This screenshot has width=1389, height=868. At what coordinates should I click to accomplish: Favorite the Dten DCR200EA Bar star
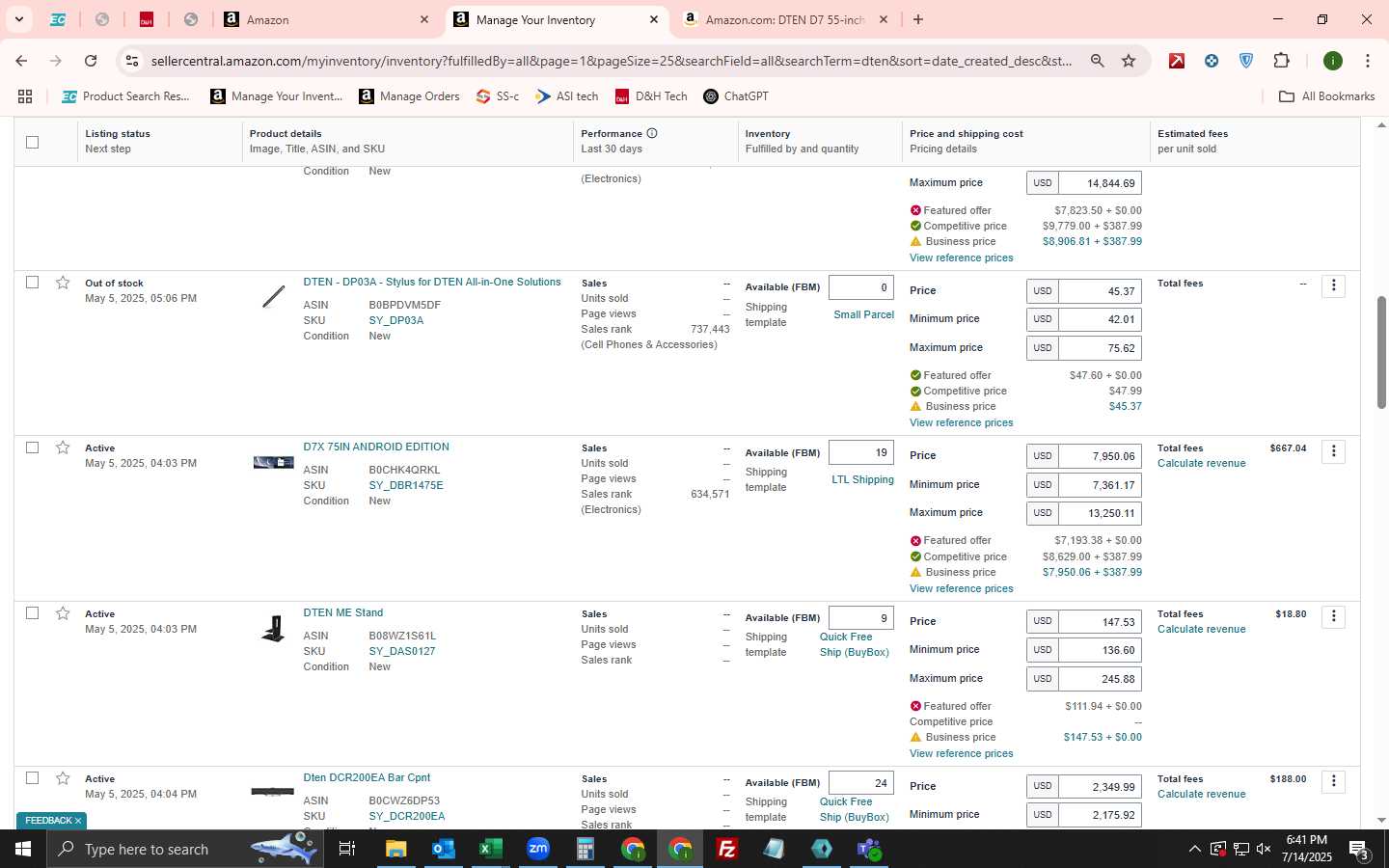click(63, 778)
